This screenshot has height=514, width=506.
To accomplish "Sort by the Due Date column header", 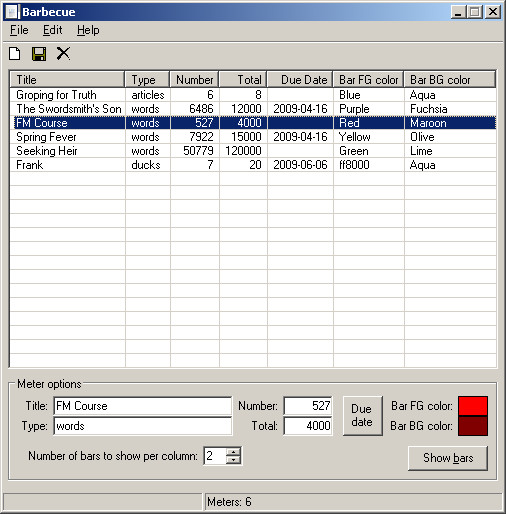I will [x=300, y=80].
